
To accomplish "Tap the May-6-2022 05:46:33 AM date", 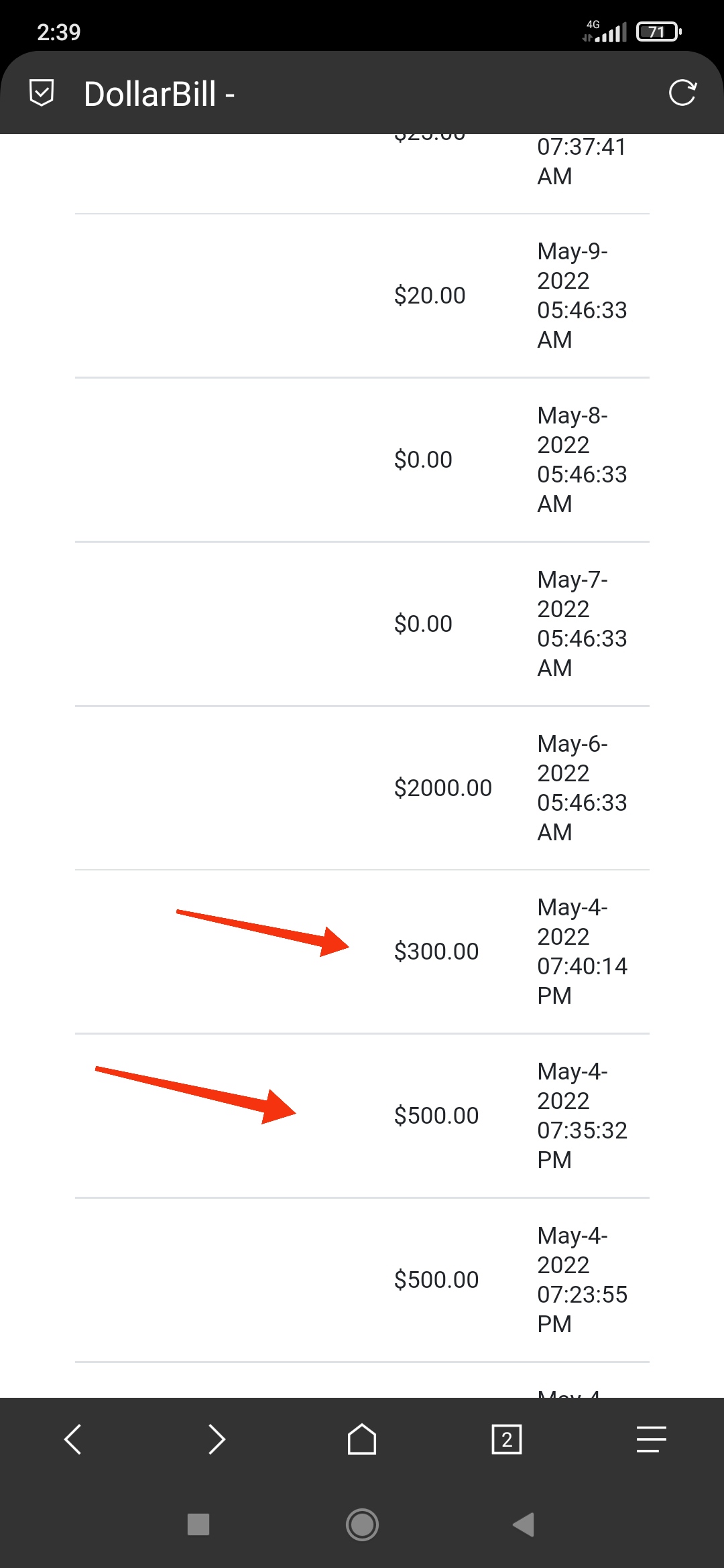I will click(581, 787).
